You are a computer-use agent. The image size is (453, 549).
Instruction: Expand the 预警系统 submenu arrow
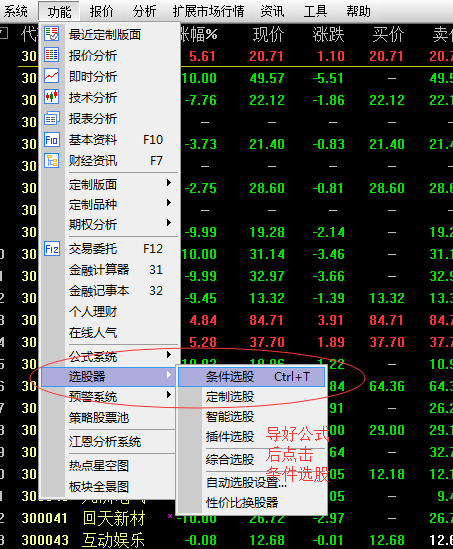pos(169,395)
